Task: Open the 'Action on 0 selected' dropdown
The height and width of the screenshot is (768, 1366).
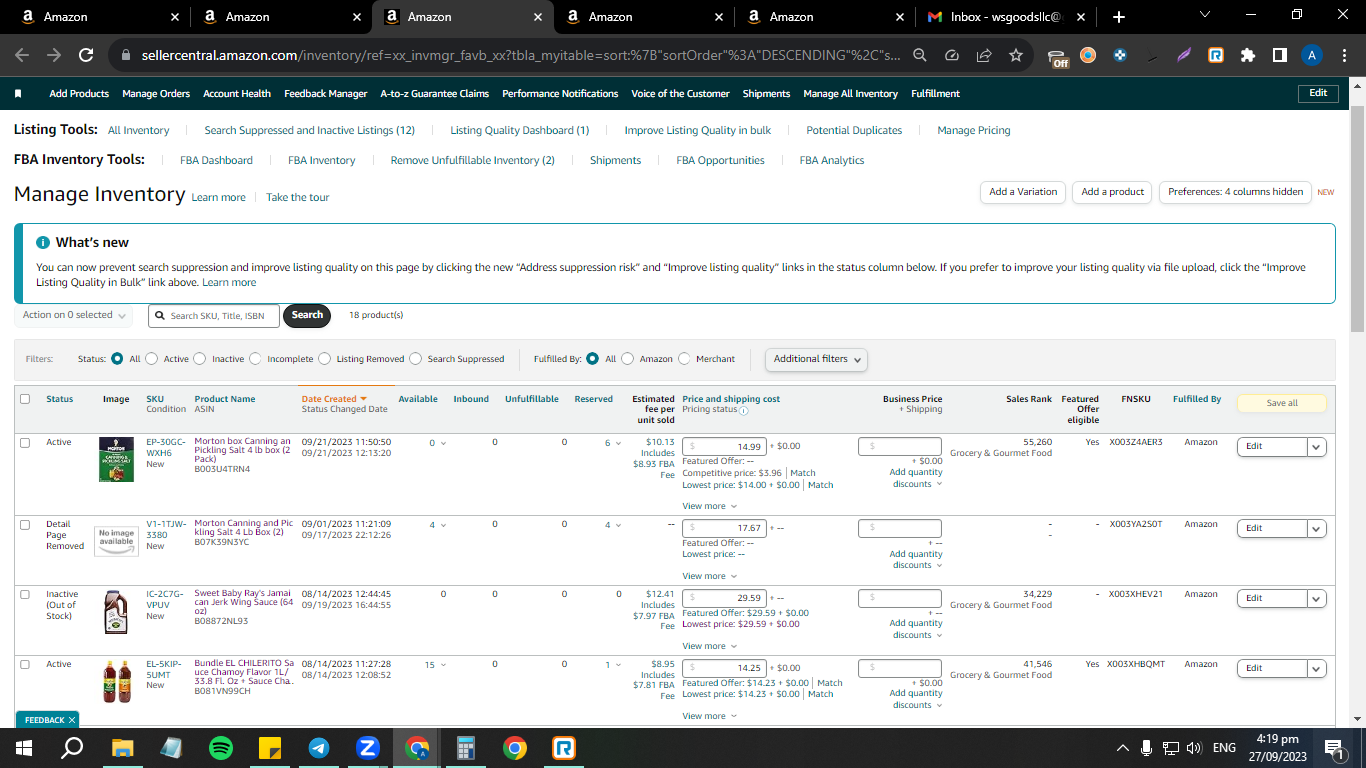Action: click(74, 315)
